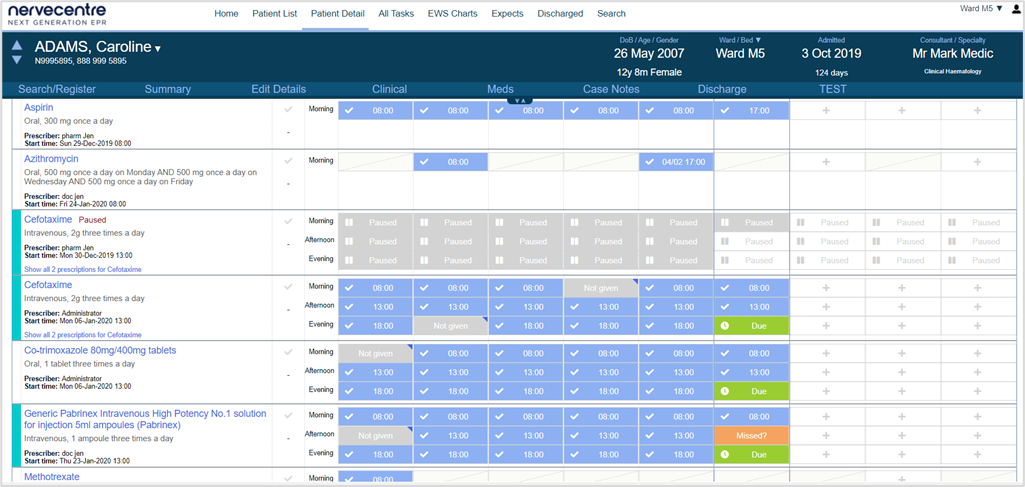The width and height of the screenshot is (1025, 487).
Task: Click the collapse handle under Meds tab
Action: [519, 100]
